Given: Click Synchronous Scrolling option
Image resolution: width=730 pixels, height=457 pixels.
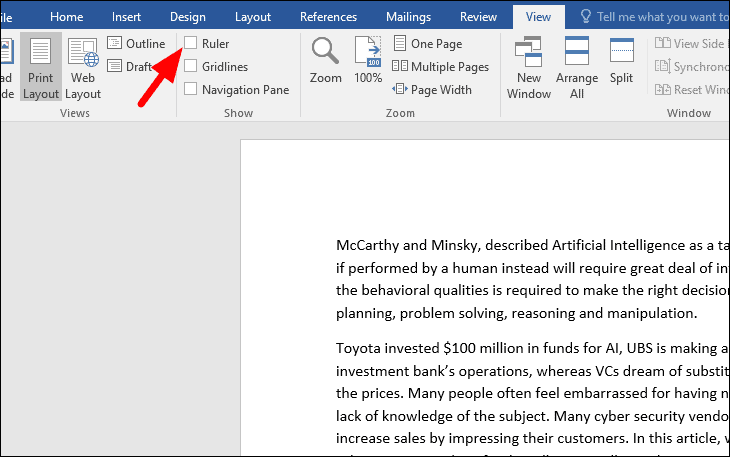Looking at the screenshot, I should (x=691, y=67).
